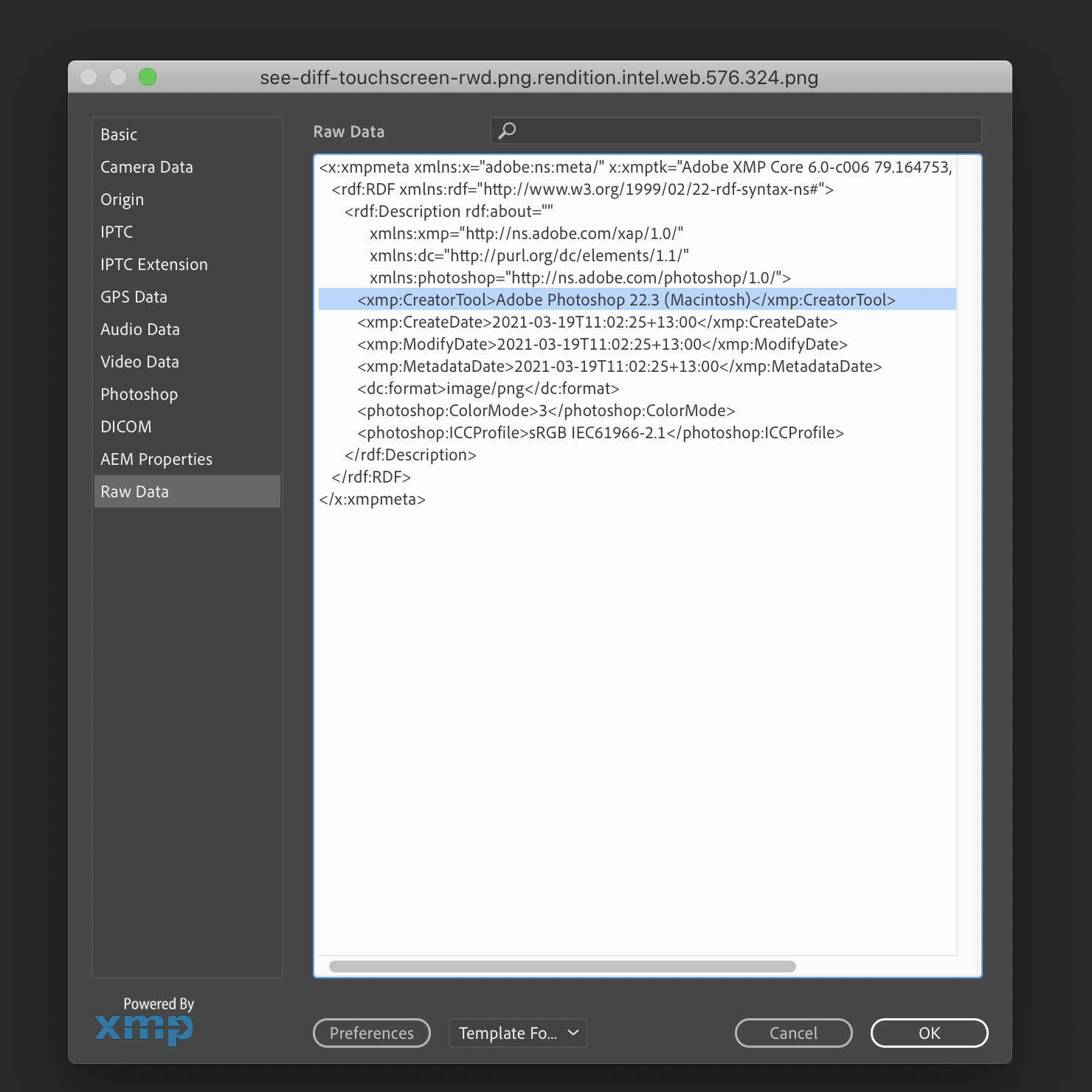The image size is (1092, 1092).
Task: Select Video Data in sidebar
Action: coord(187,362)
